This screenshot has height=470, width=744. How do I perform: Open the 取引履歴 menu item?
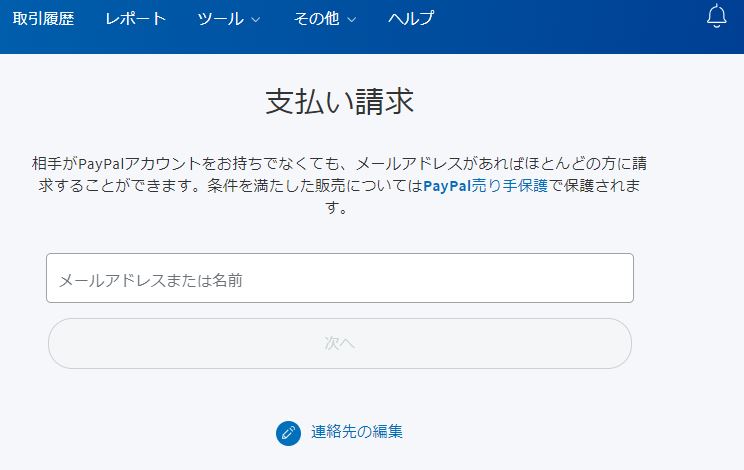point(43,18)
